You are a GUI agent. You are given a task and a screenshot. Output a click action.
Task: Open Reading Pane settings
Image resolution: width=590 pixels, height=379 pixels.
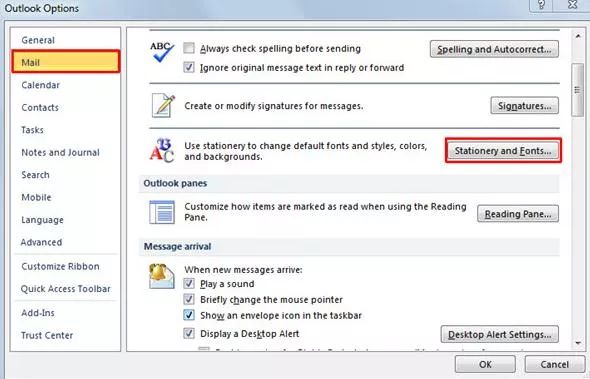[518, 214]
